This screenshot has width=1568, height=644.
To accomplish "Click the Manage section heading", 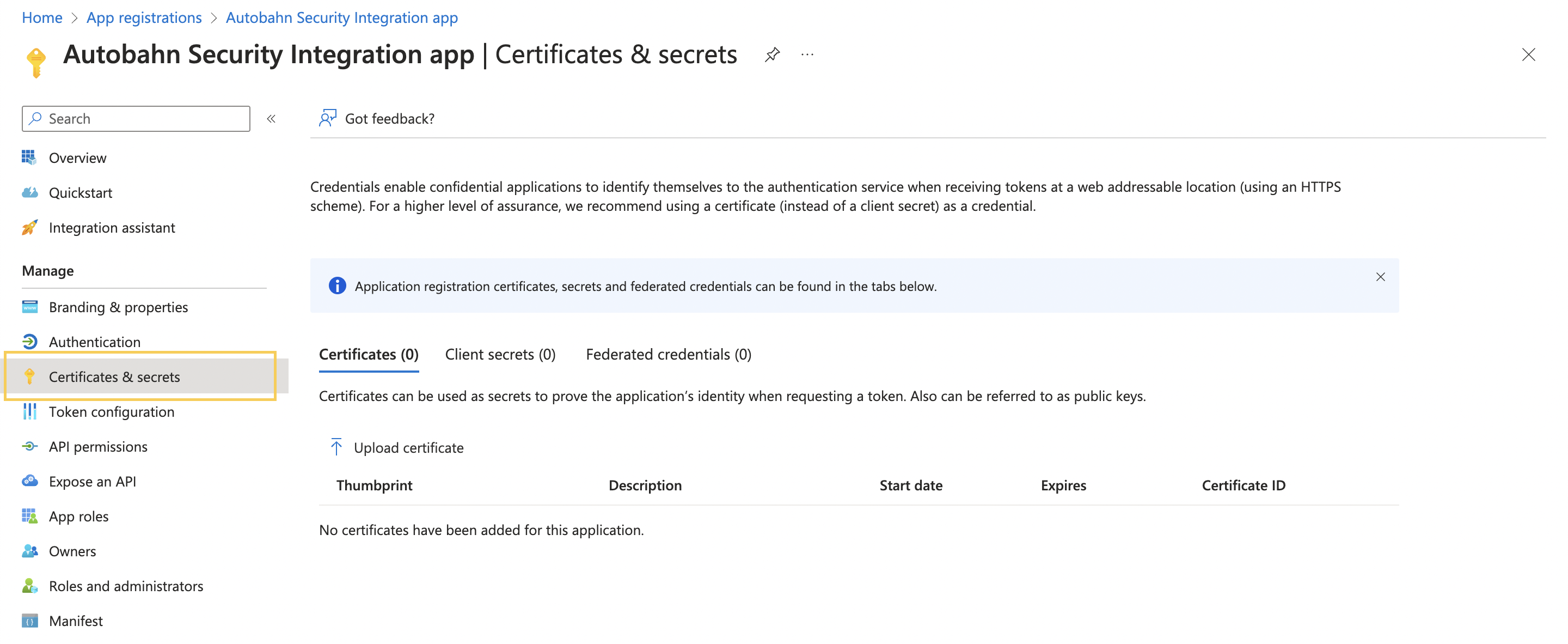I will pyautogui.click(x=47, y=271).
